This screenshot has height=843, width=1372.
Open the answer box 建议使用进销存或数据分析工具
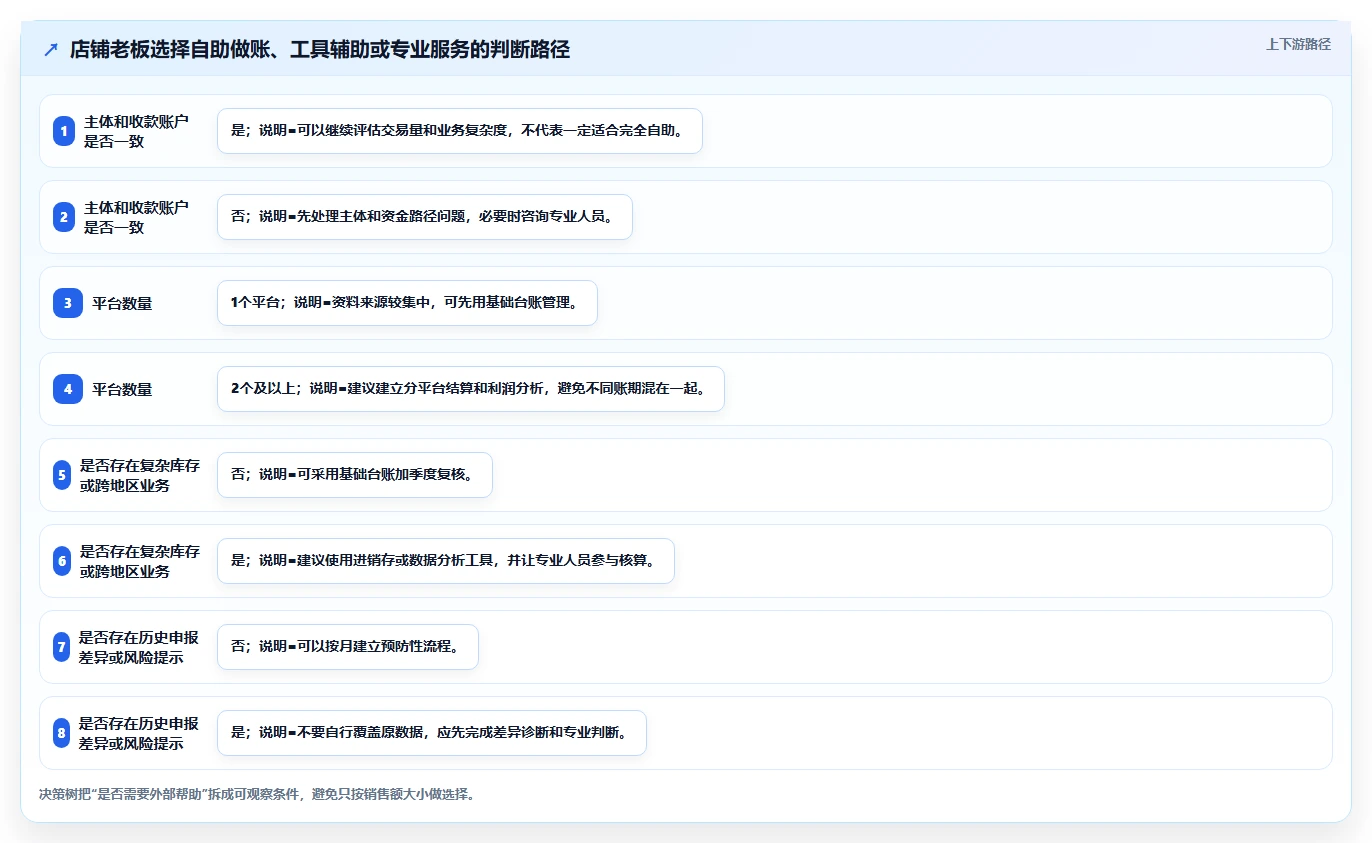pyautogui.click(x=446, y=561)
